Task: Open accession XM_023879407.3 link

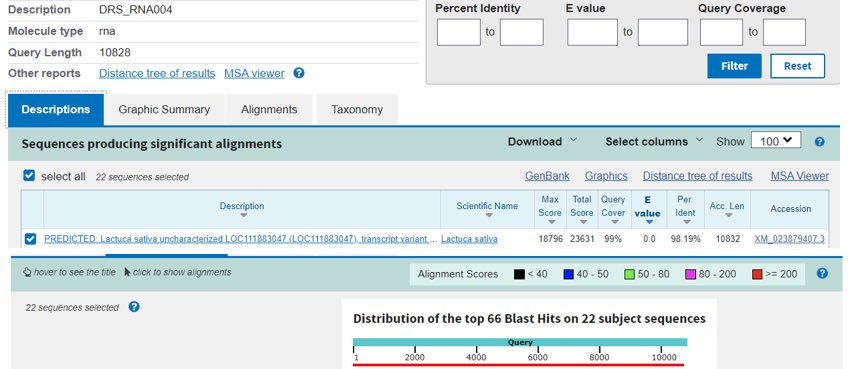Action: 790,239
